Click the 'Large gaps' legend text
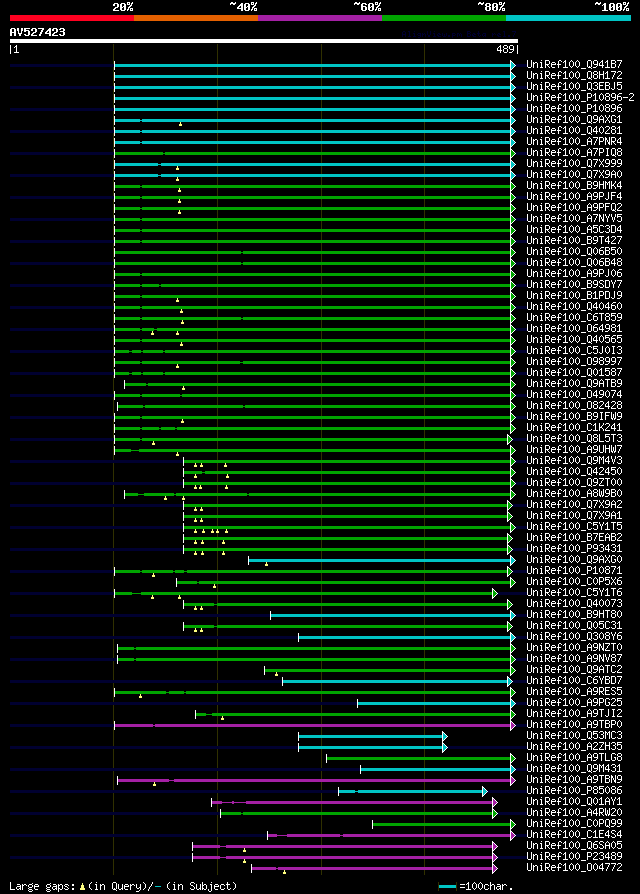640x894 pixels. tap(42, 887)
